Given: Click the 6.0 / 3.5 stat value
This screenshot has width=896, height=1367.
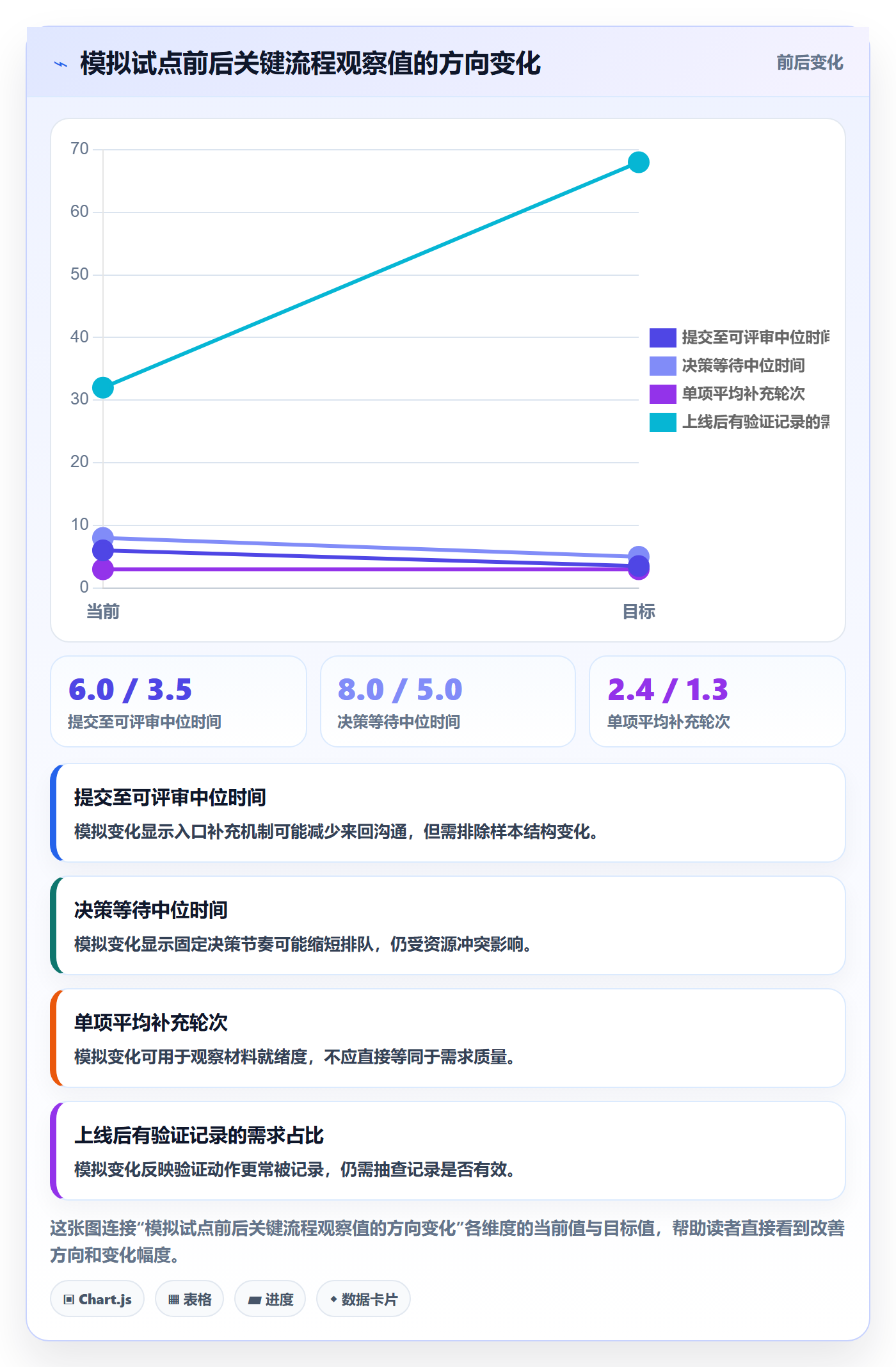Looking at the screenshot, I should [x=130, y=690].
